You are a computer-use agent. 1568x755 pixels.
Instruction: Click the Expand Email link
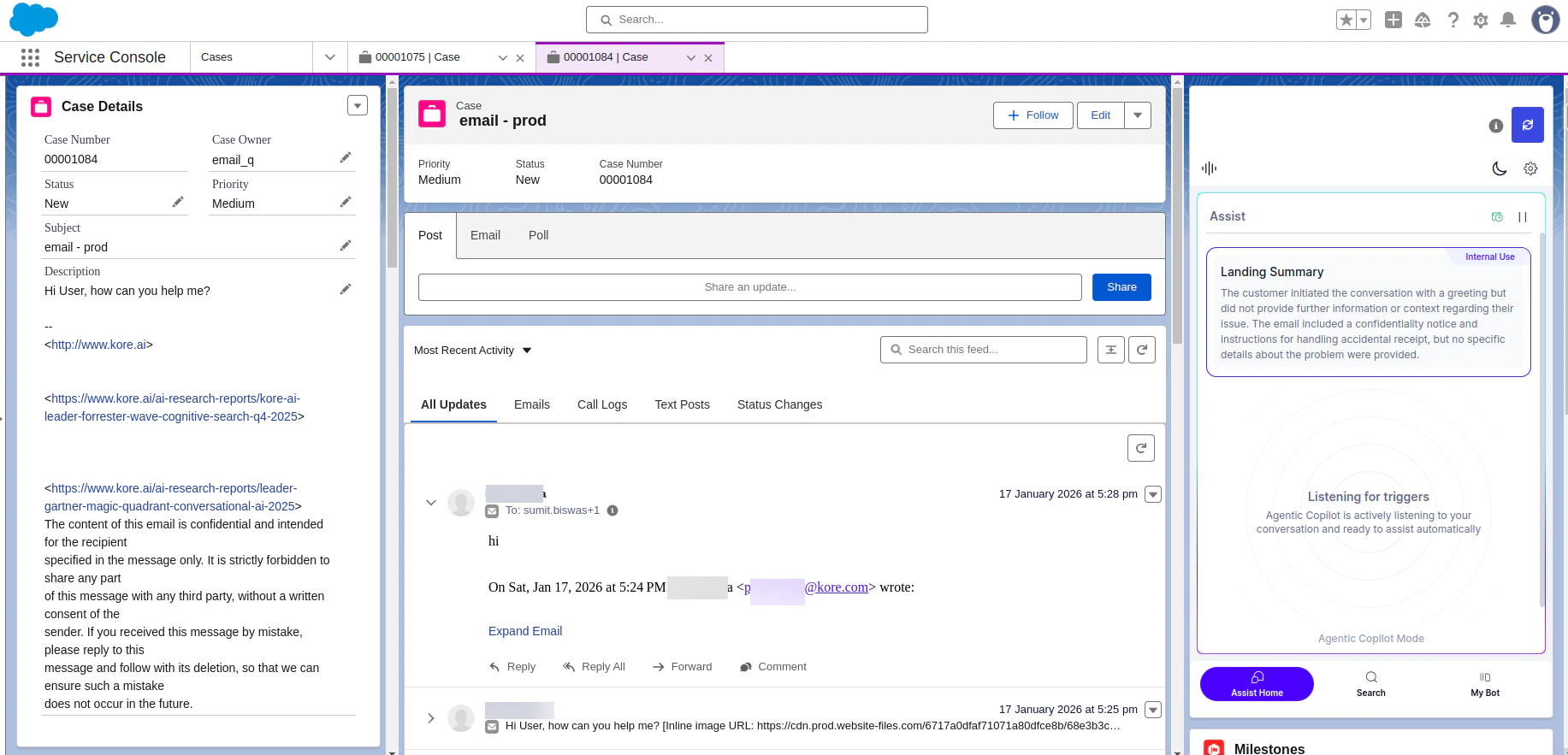525,631
